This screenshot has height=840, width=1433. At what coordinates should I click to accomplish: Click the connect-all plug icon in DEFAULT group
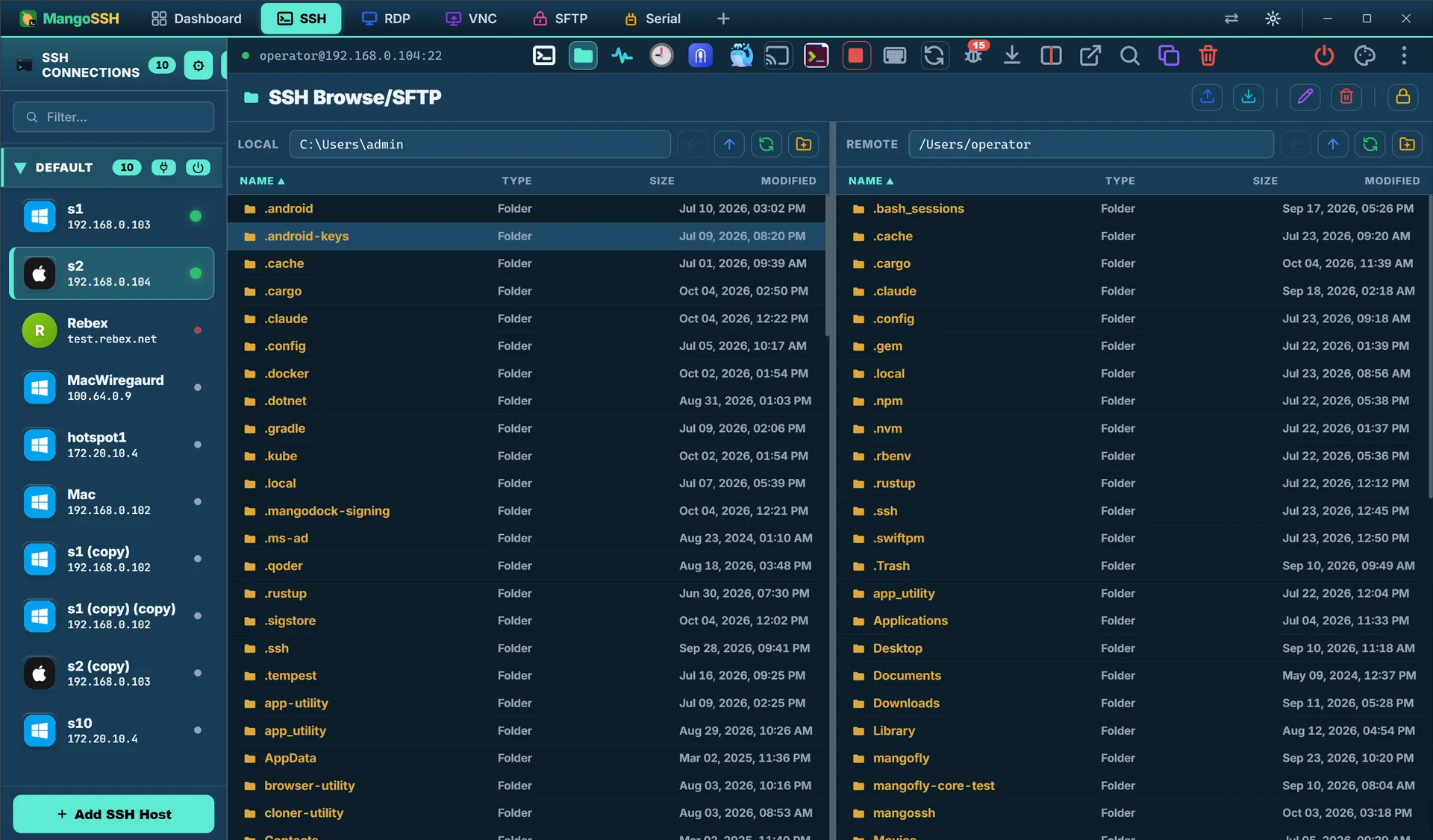163,168
